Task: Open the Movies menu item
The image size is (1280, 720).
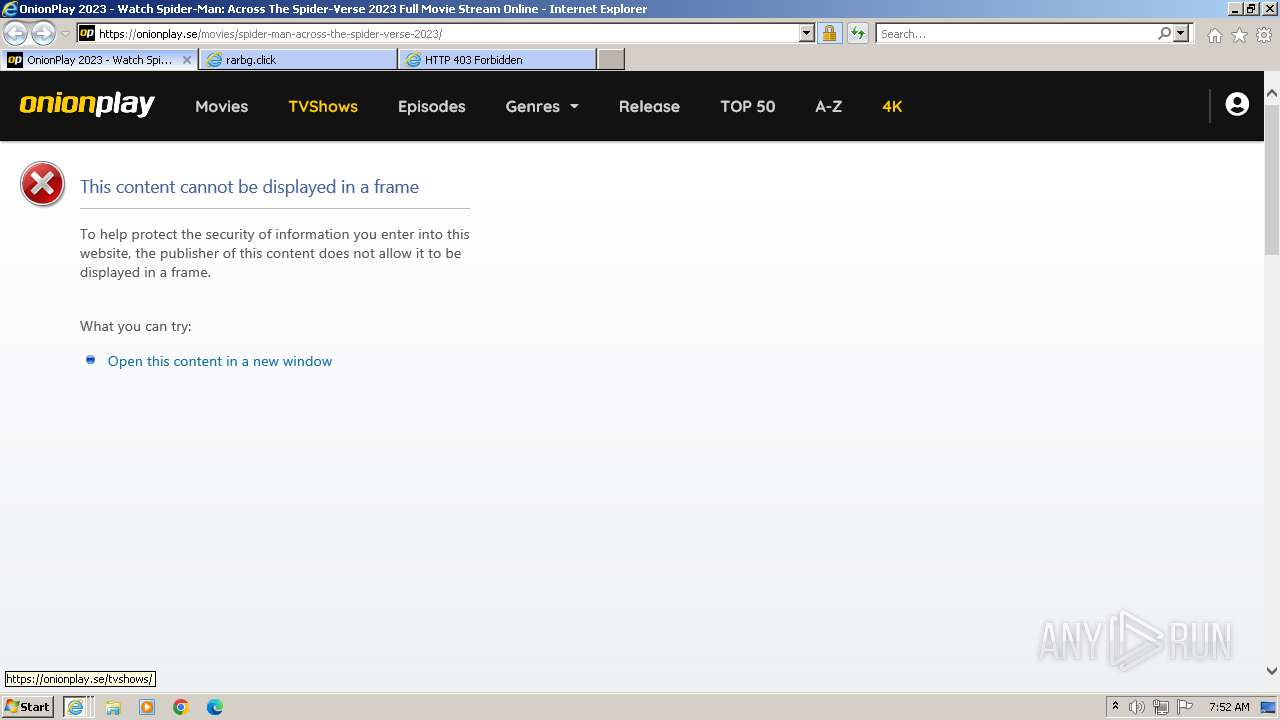Action: tap(221, 106)
